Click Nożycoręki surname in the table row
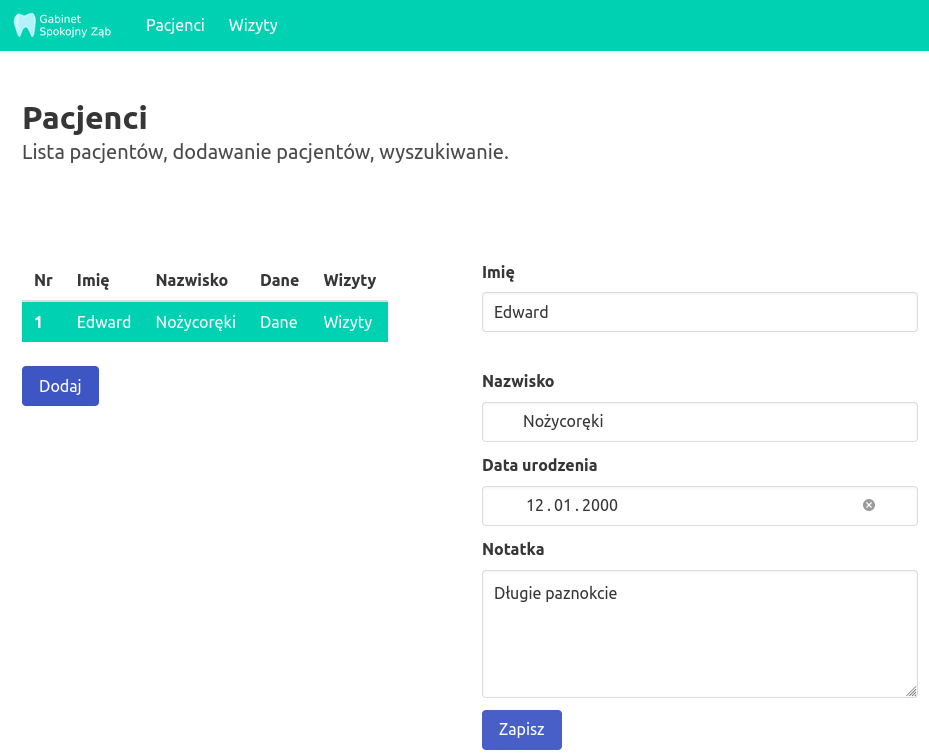 (x=196, y=322)
